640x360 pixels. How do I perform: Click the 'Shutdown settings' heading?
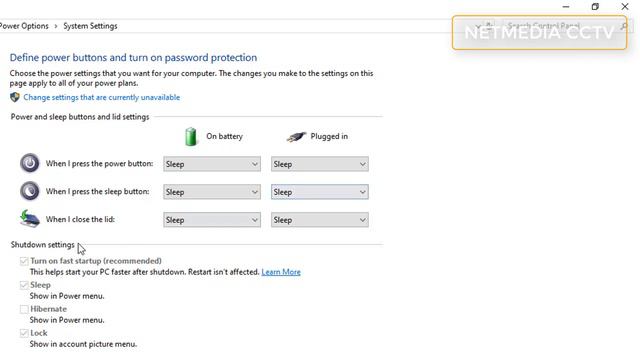(43, 244)
